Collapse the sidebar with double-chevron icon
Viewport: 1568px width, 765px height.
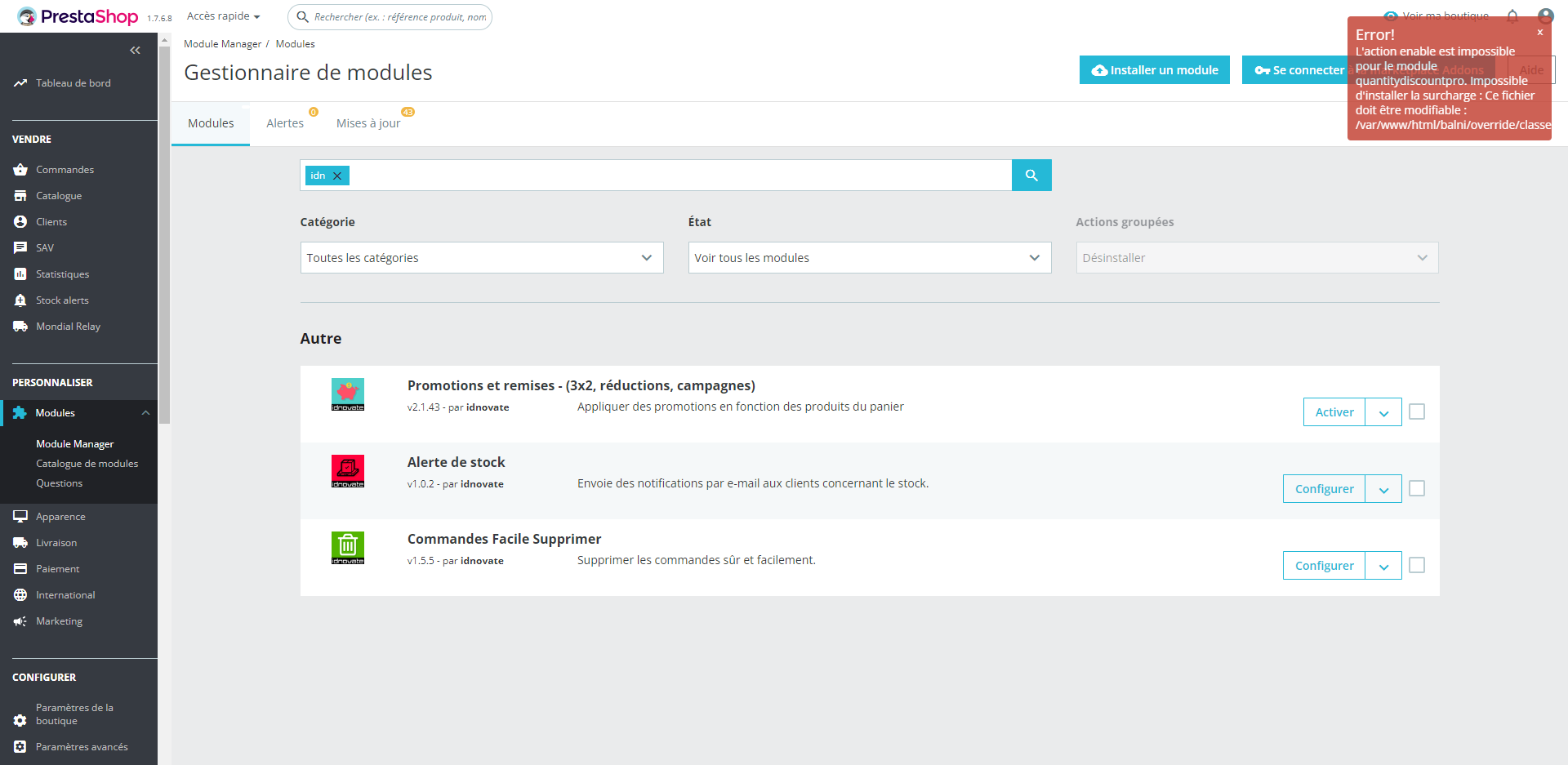tap(136, 51)
